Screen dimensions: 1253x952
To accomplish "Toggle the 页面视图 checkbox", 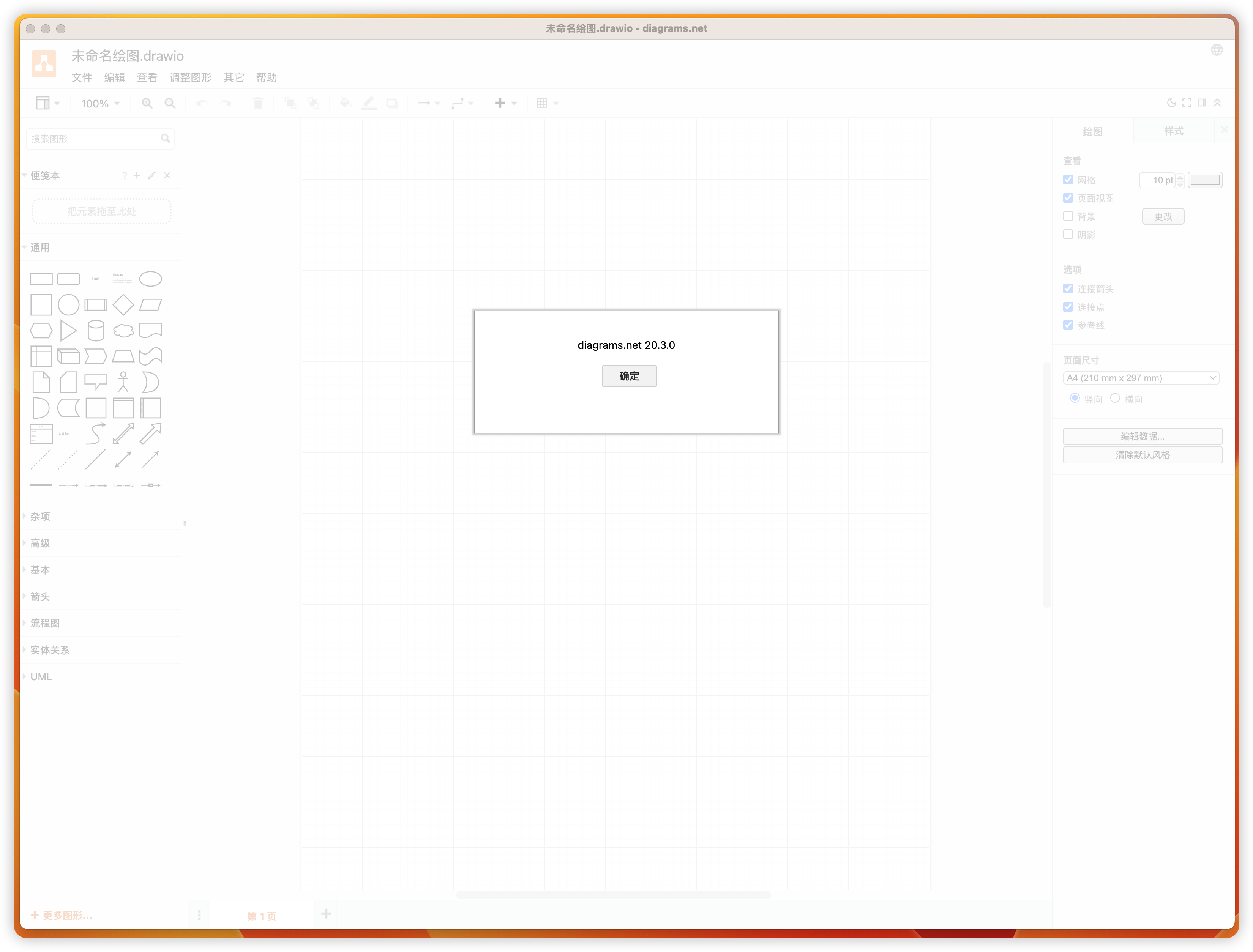I will tap(1068, 198).
